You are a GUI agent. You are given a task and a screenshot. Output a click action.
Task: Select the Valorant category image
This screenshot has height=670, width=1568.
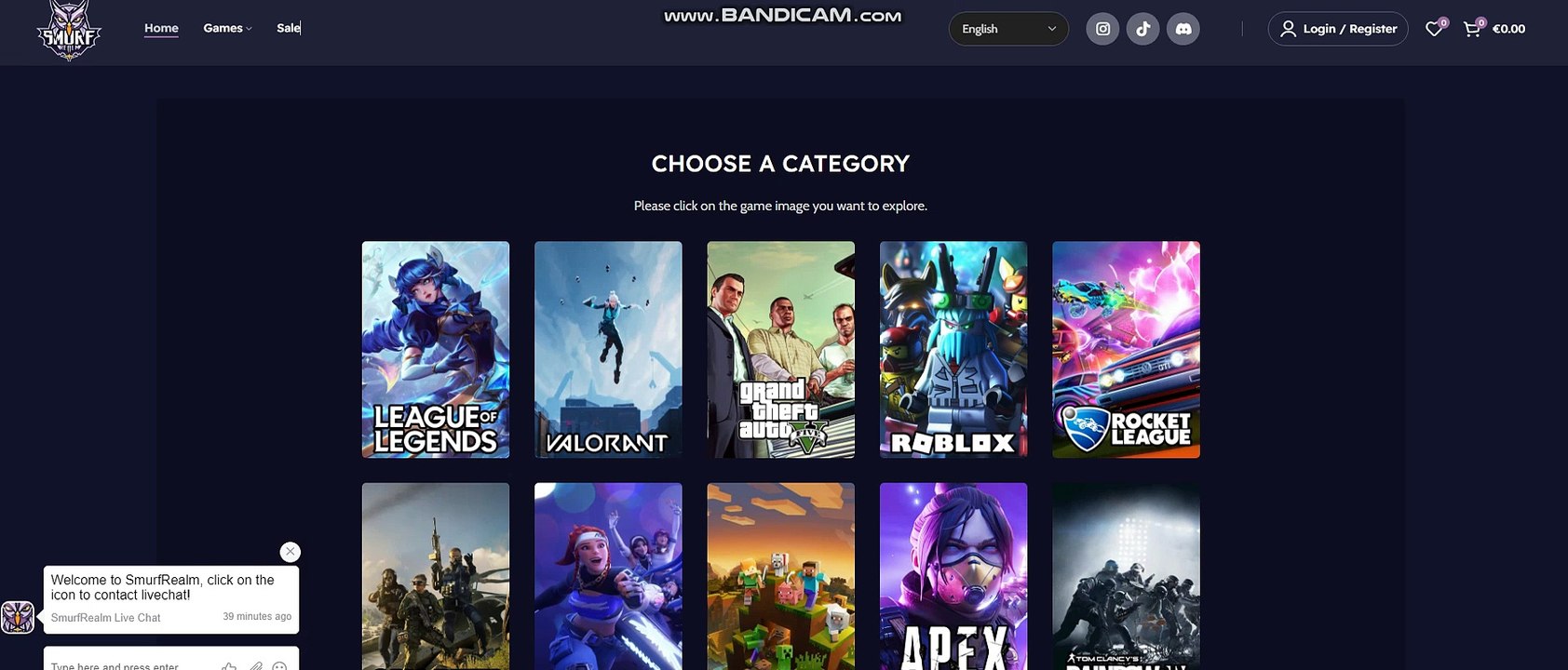tap(608, 350)
